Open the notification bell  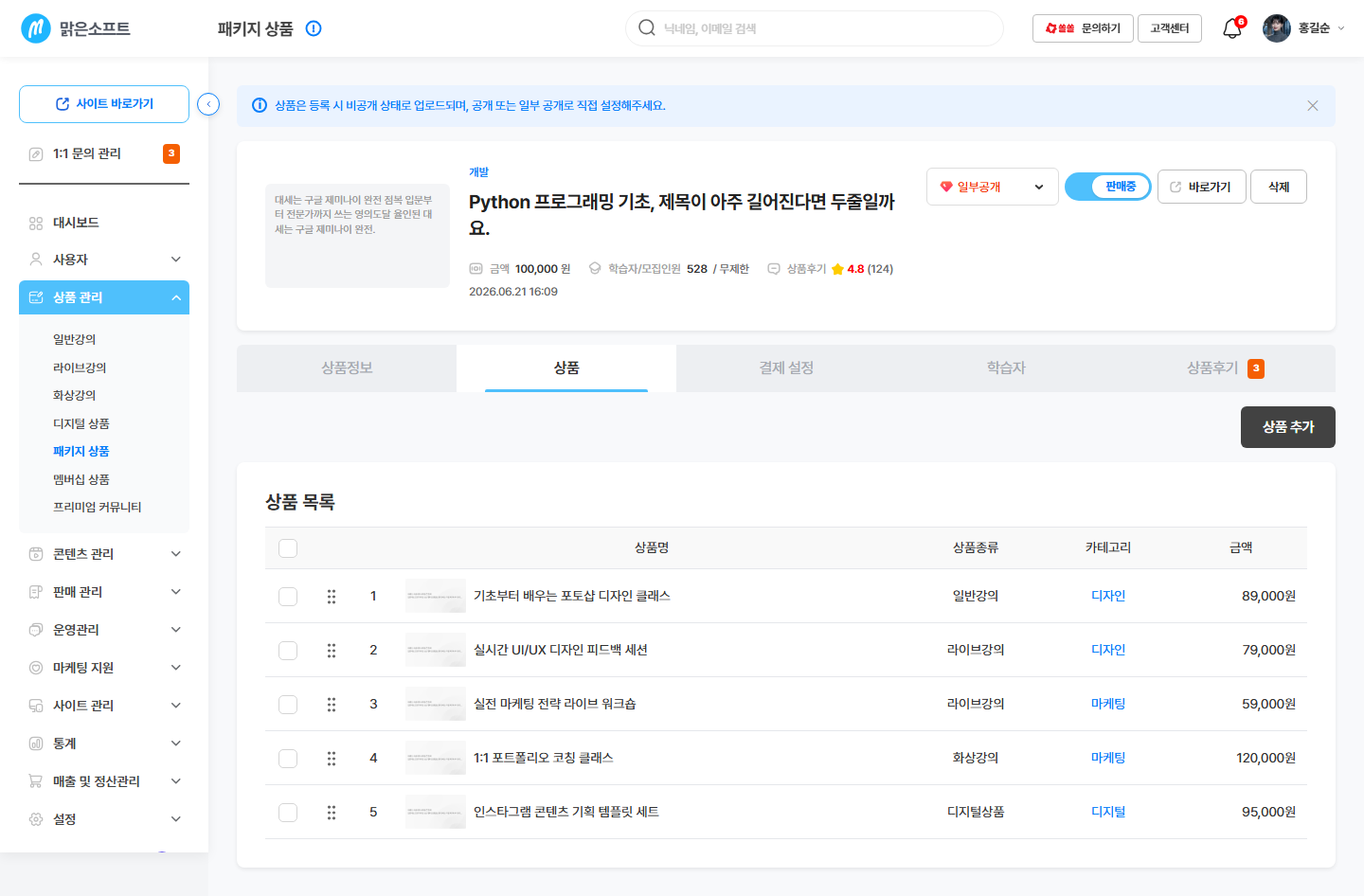(x=1232, y=28)
